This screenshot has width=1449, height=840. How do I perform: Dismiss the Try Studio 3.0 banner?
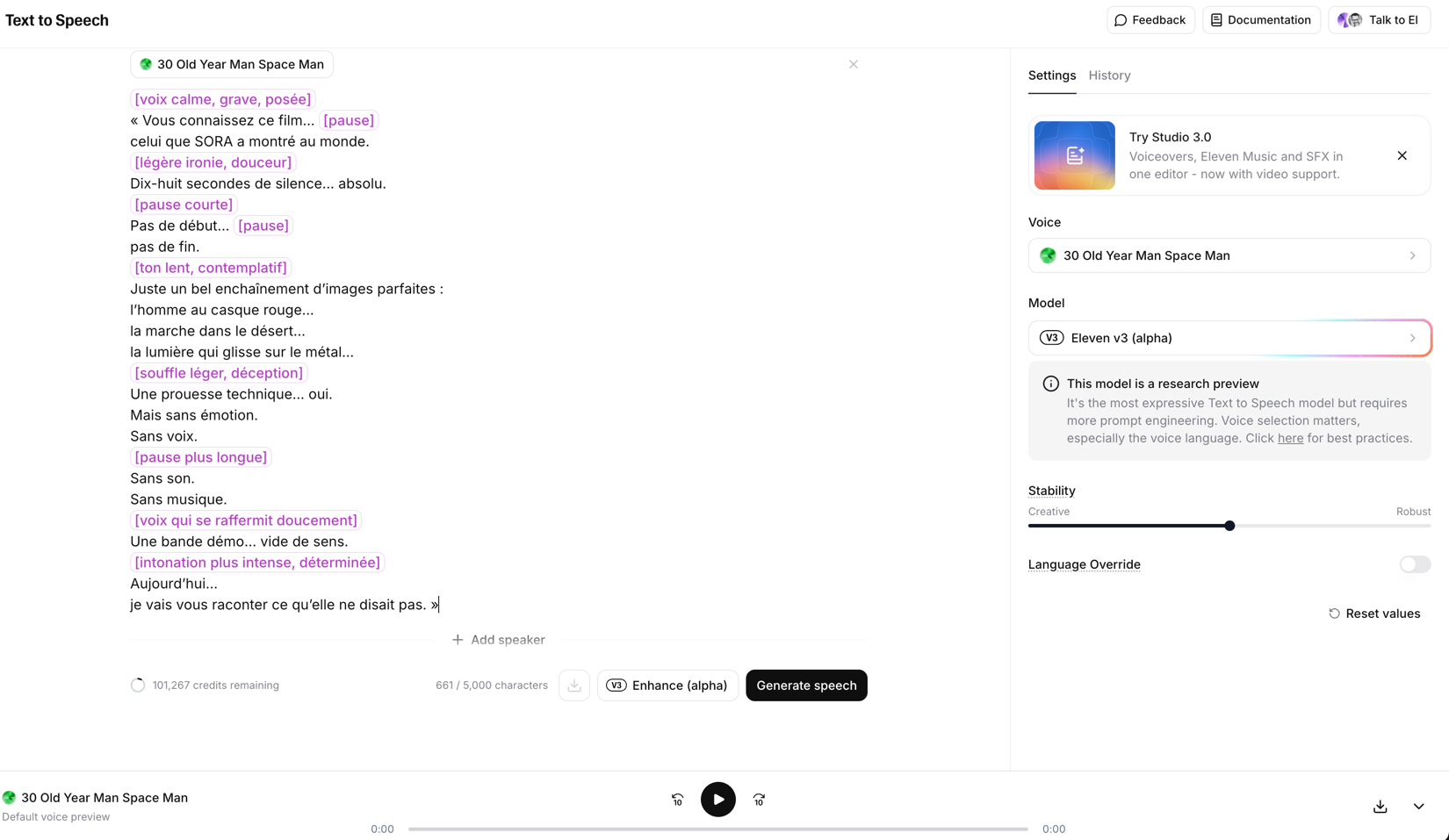click(1402, 155)
